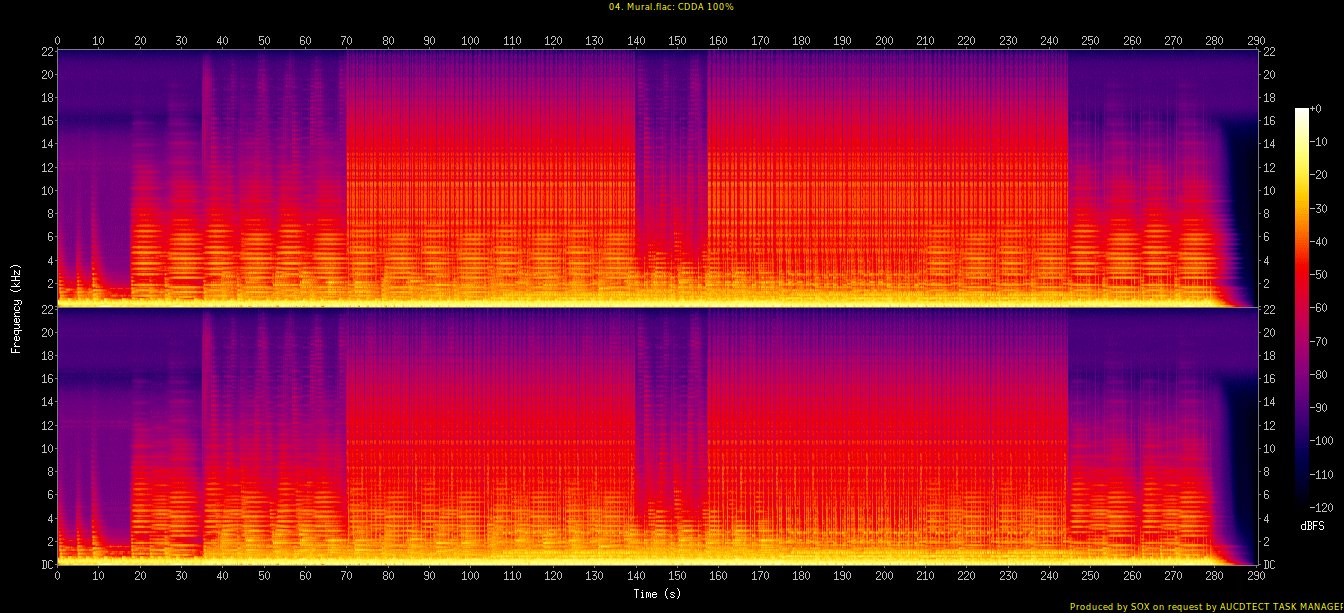Click the 150 mark on the top time axis
The width and height of the screenshot is (1344, 613).
point(677,40)
